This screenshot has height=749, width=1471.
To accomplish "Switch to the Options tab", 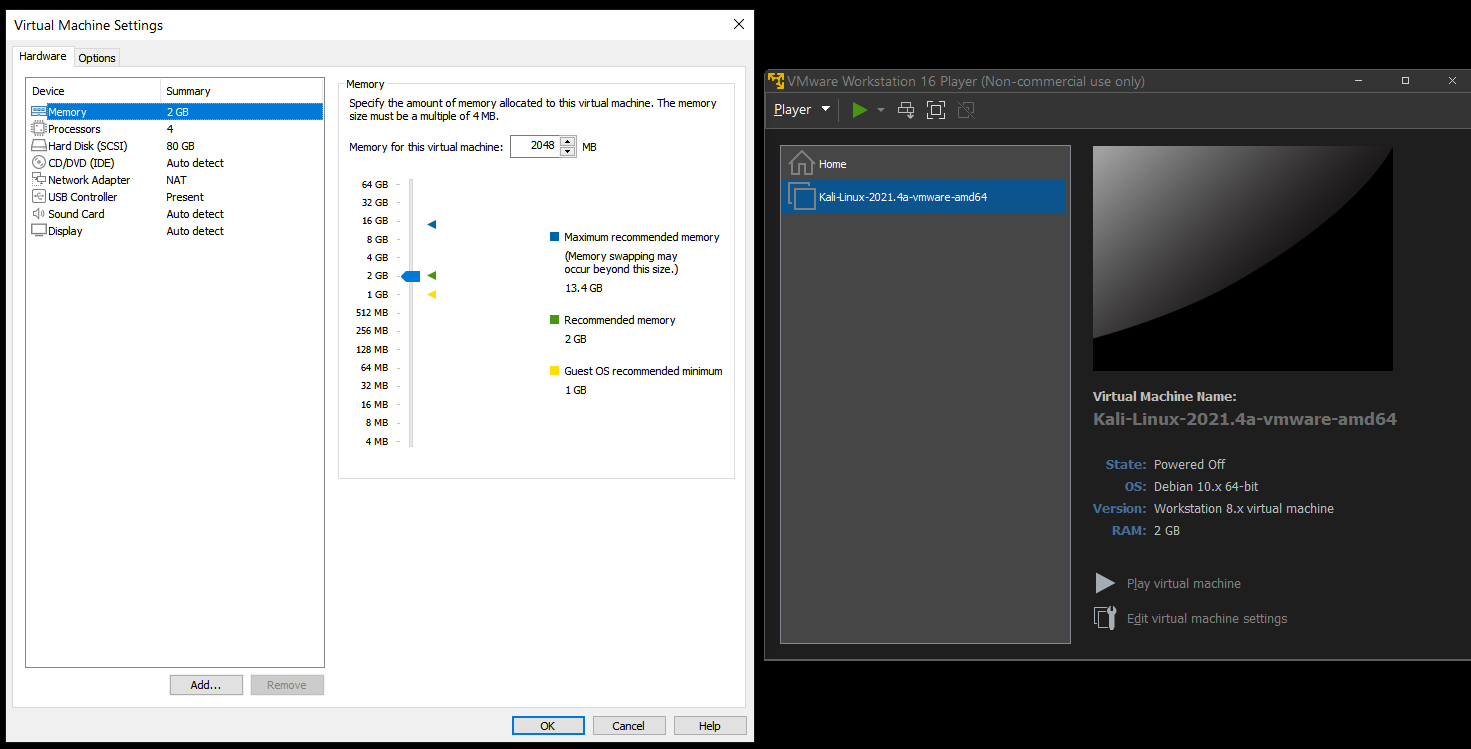I will pyautogui.click(x=97, y=58).
